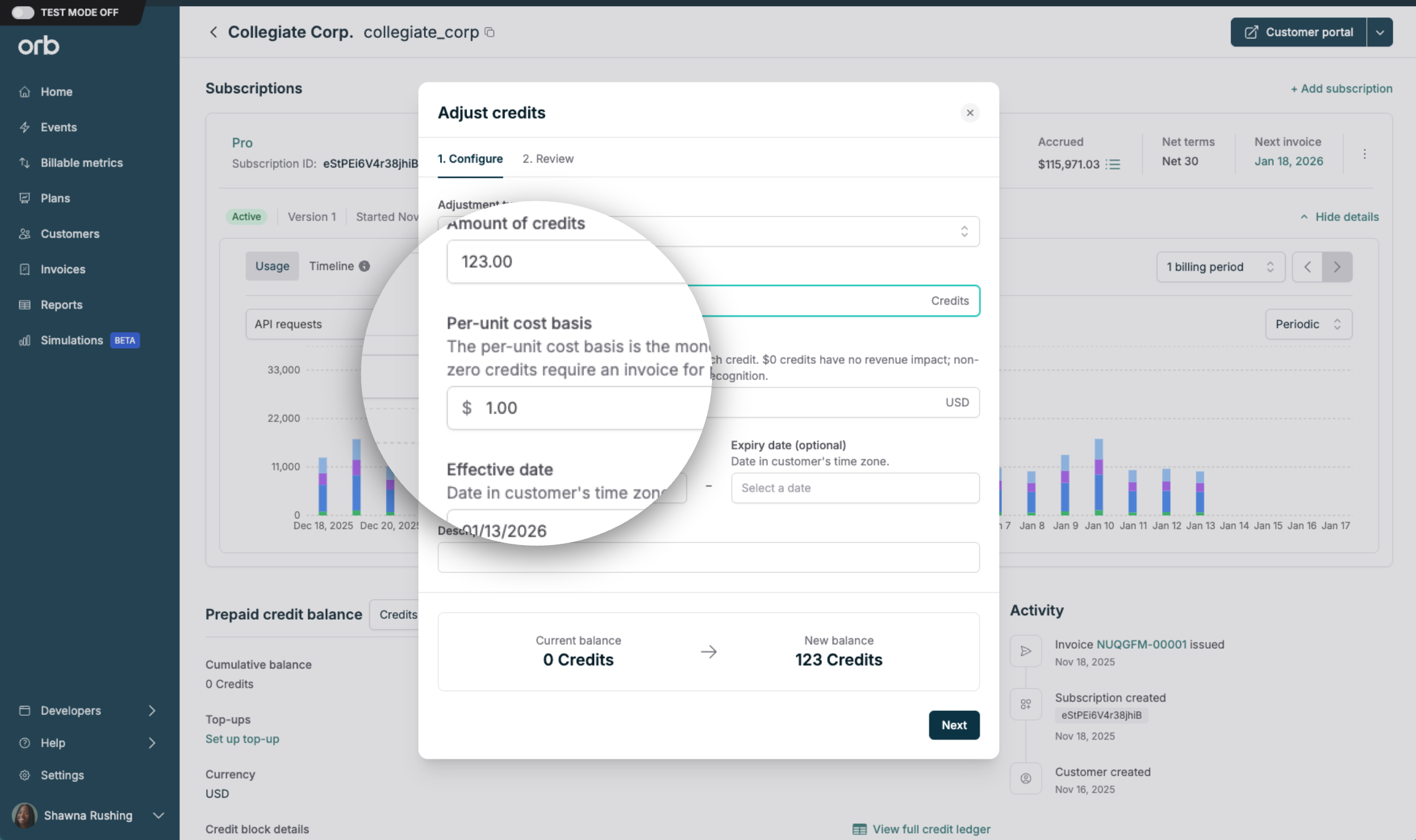This screenshot has height=840, width=1416.
Task: Open accrued amount breakdown list icon
Action: click(x=1114, y=165)
